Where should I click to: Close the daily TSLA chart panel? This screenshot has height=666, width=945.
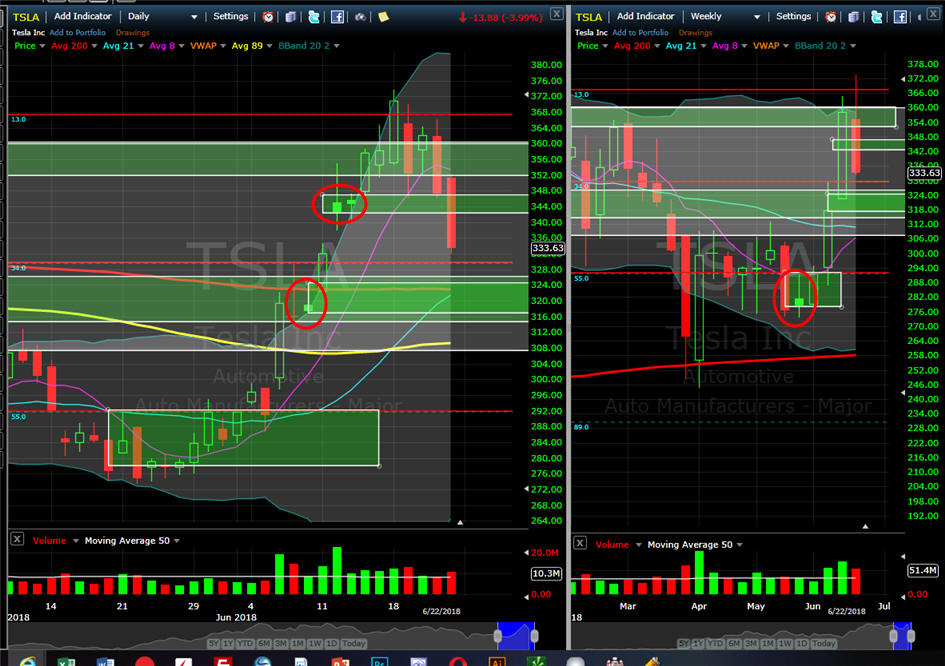[x=557, y=13]
